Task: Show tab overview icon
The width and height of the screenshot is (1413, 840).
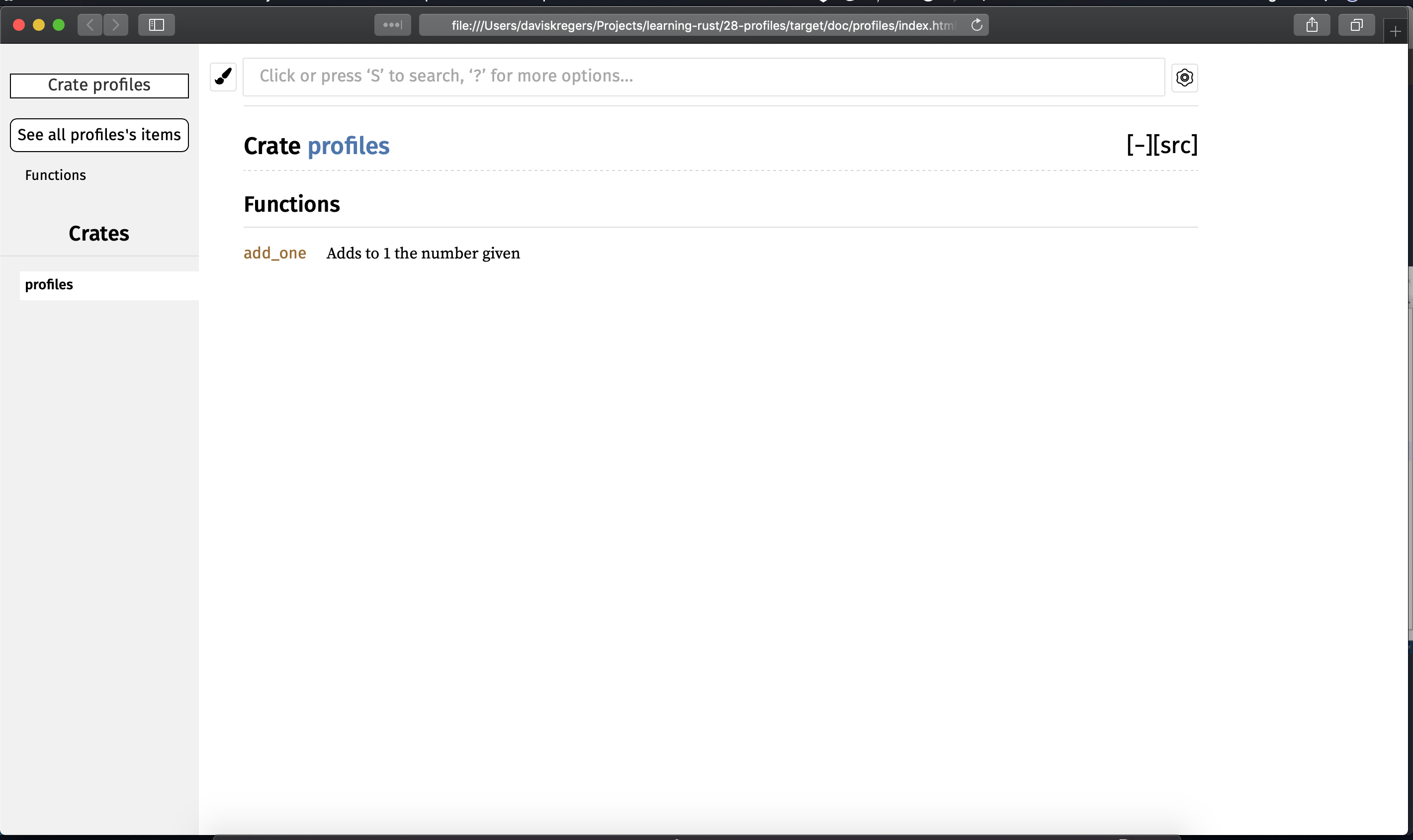Action: [x=1356, y=25]
